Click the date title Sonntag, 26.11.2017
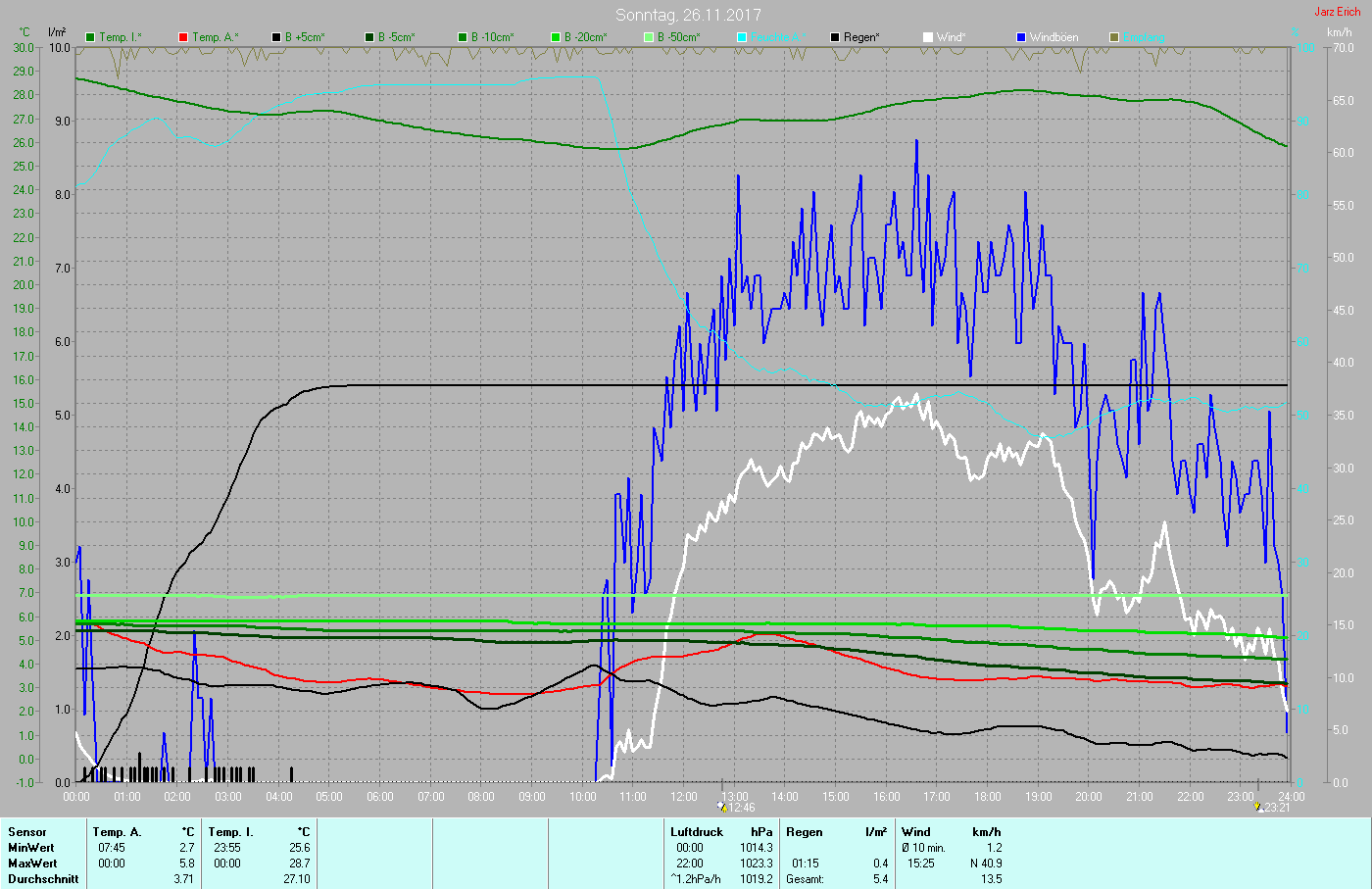Image resolution: width=1372 pixels, height=889 pixels. pos(688,15)
